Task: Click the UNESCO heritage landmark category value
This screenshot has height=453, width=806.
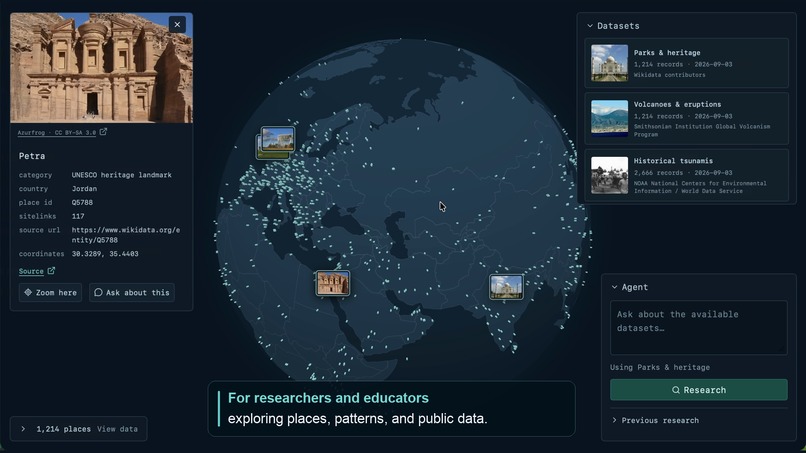Action: (x=121, y=175)
